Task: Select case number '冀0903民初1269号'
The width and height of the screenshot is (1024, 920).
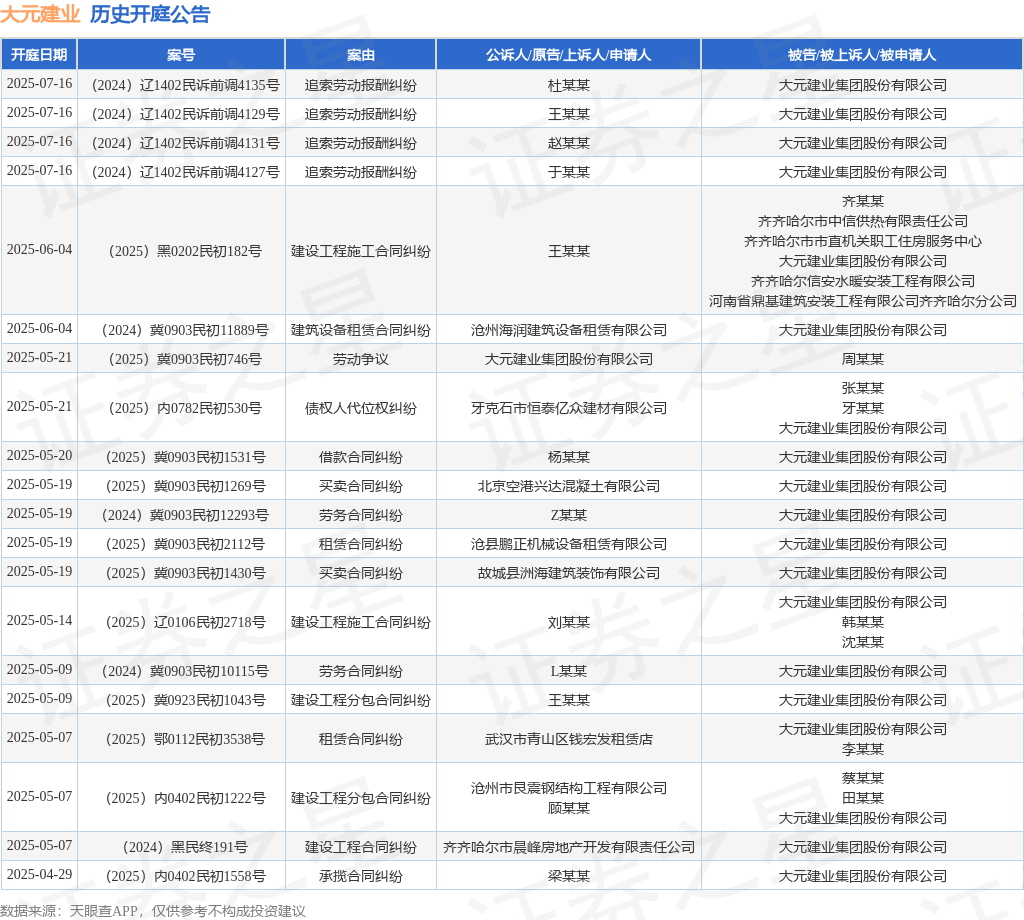Action: click(209, 486)
